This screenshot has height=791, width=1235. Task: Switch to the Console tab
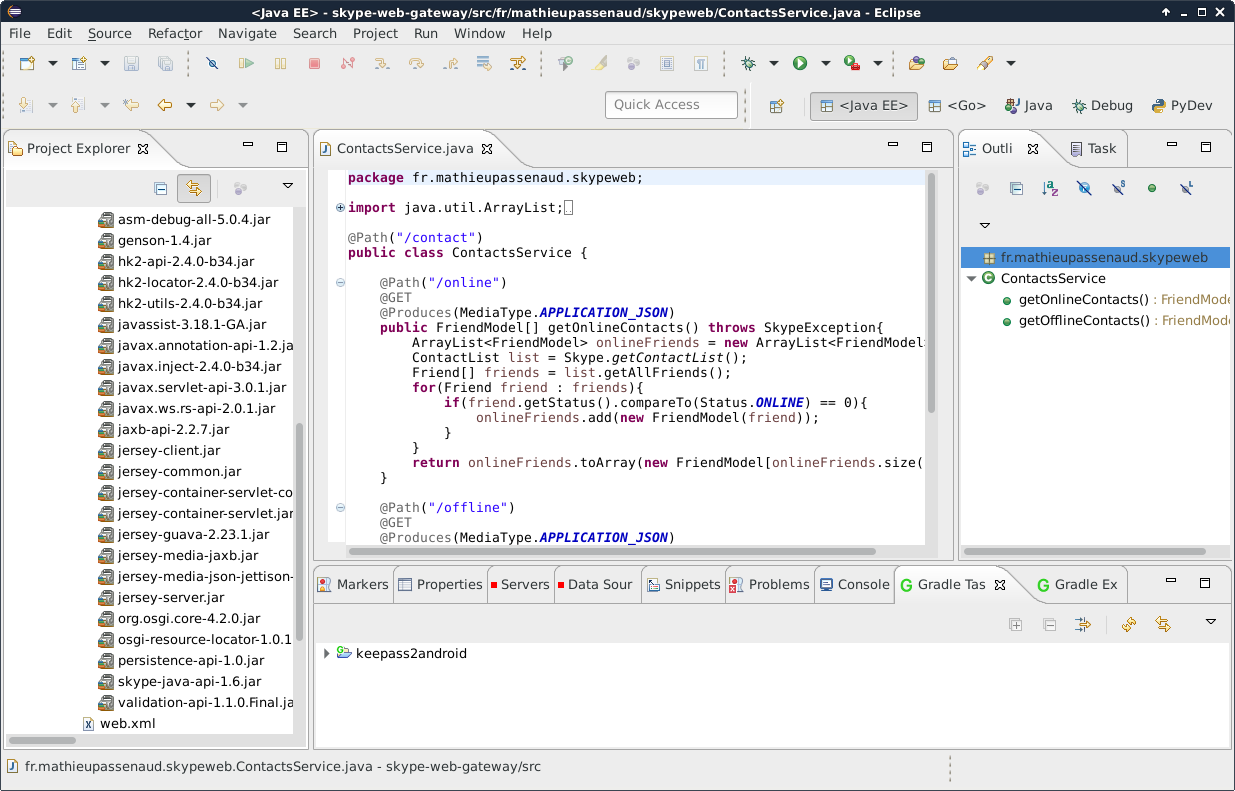tap(853, 585)
